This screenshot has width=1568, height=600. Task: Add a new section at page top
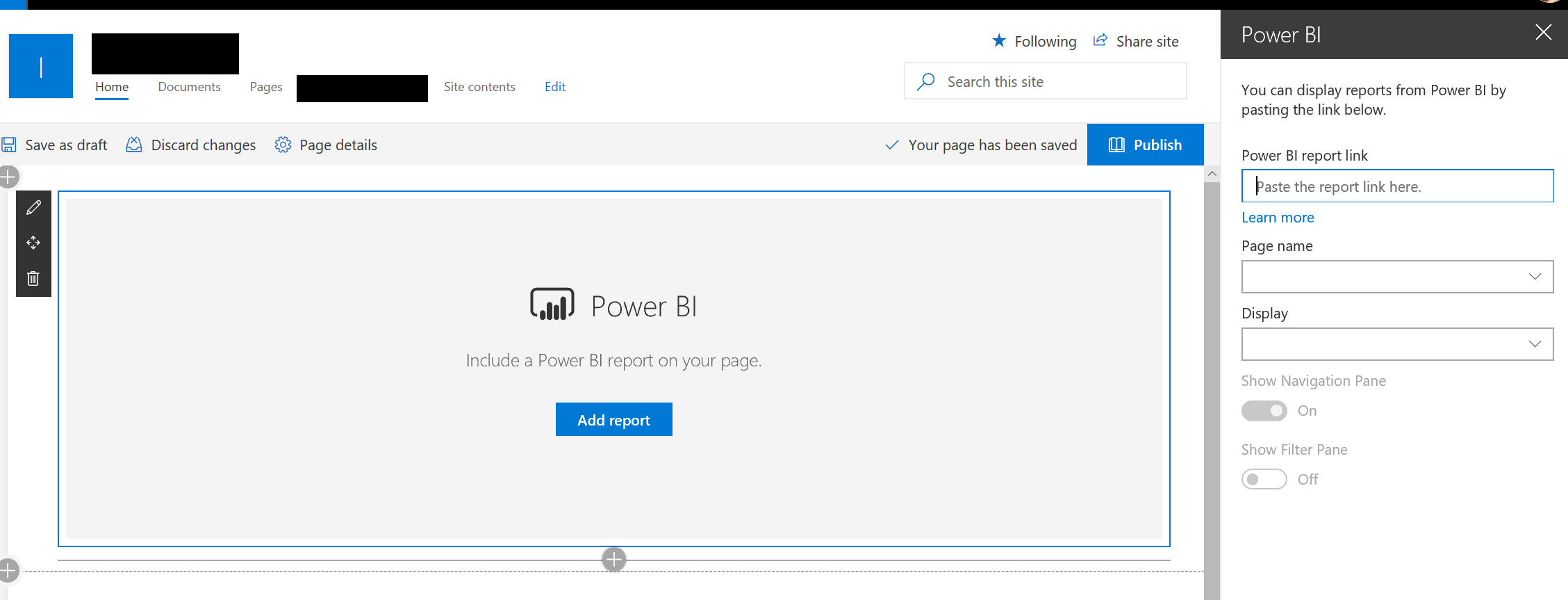(x=8, y=177)
